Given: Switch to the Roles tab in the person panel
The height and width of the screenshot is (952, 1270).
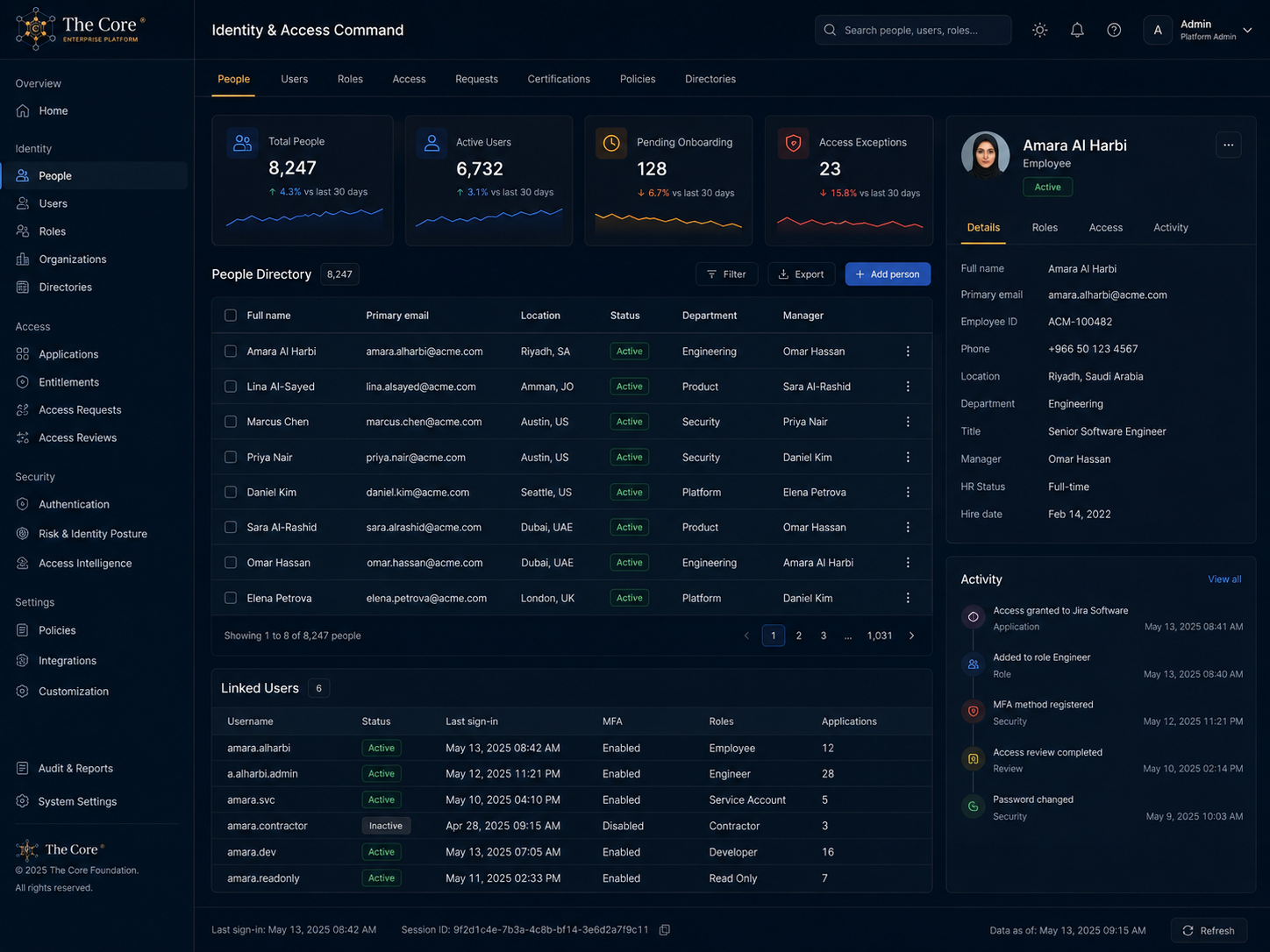Looking at the screenshot, I should click(1045, 228).
